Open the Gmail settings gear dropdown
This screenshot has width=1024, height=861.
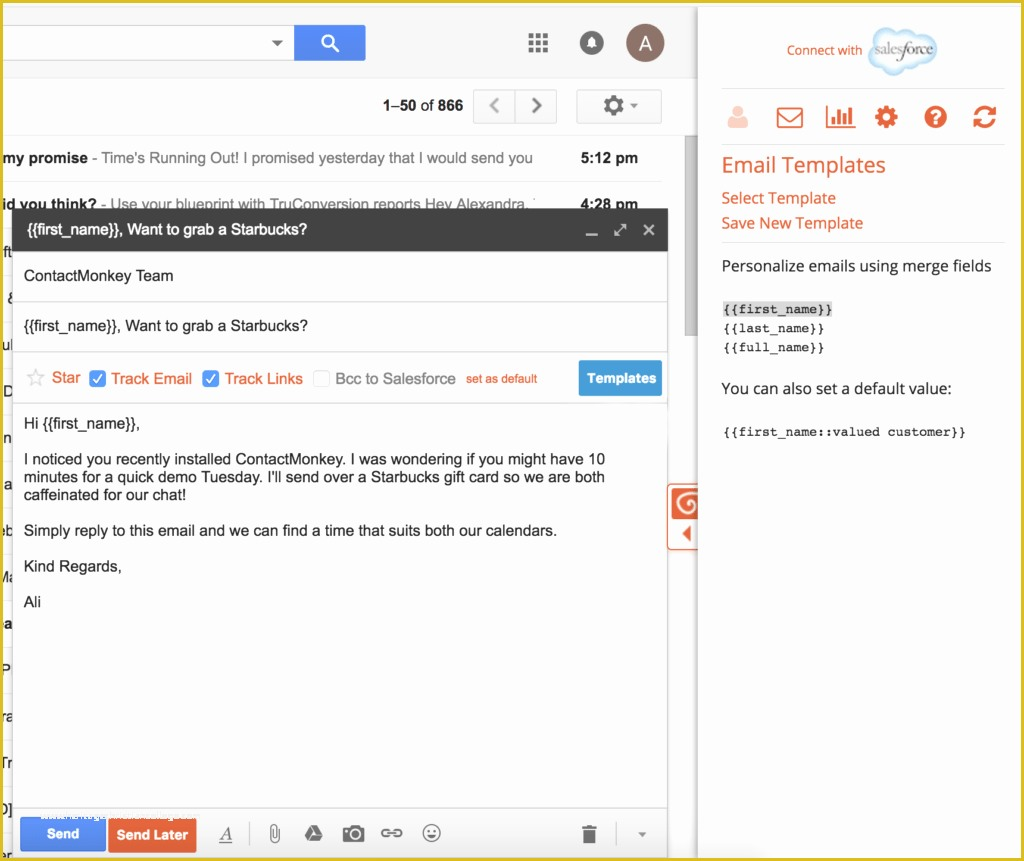(618, 106)
